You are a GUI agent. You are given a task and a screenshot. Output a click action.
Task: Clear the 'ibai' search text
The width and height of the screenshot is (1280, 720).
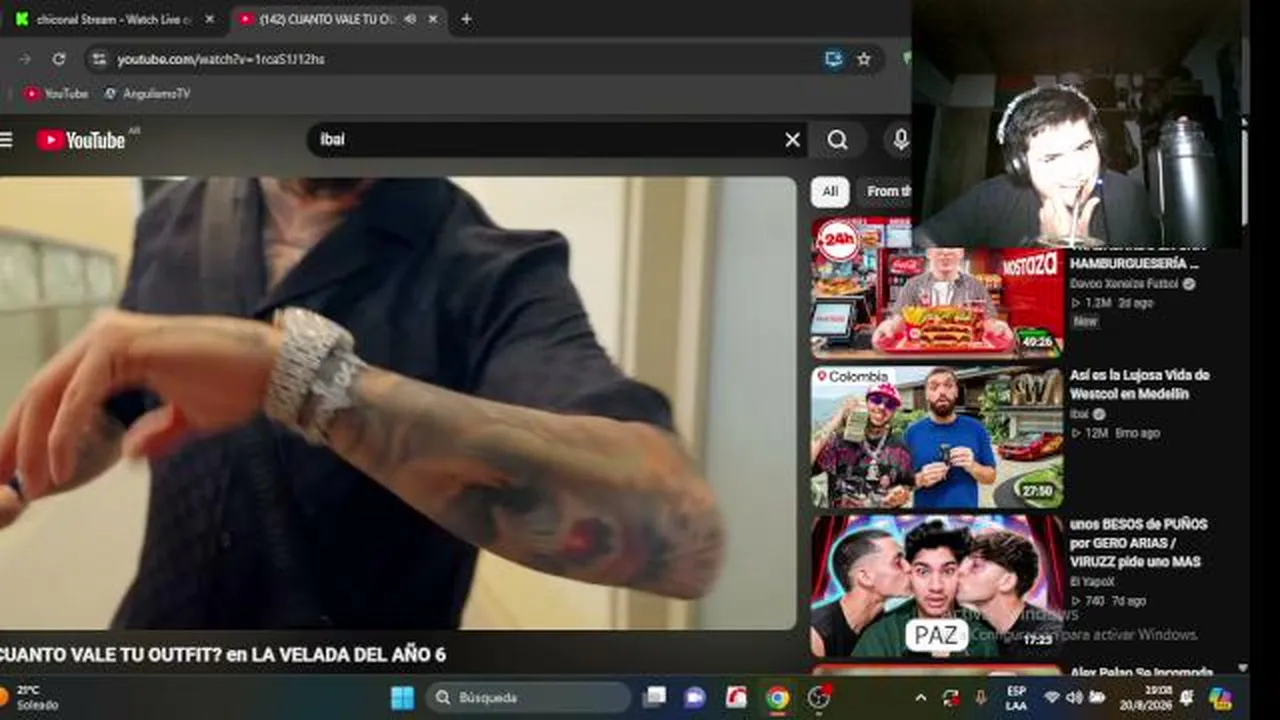793,140
